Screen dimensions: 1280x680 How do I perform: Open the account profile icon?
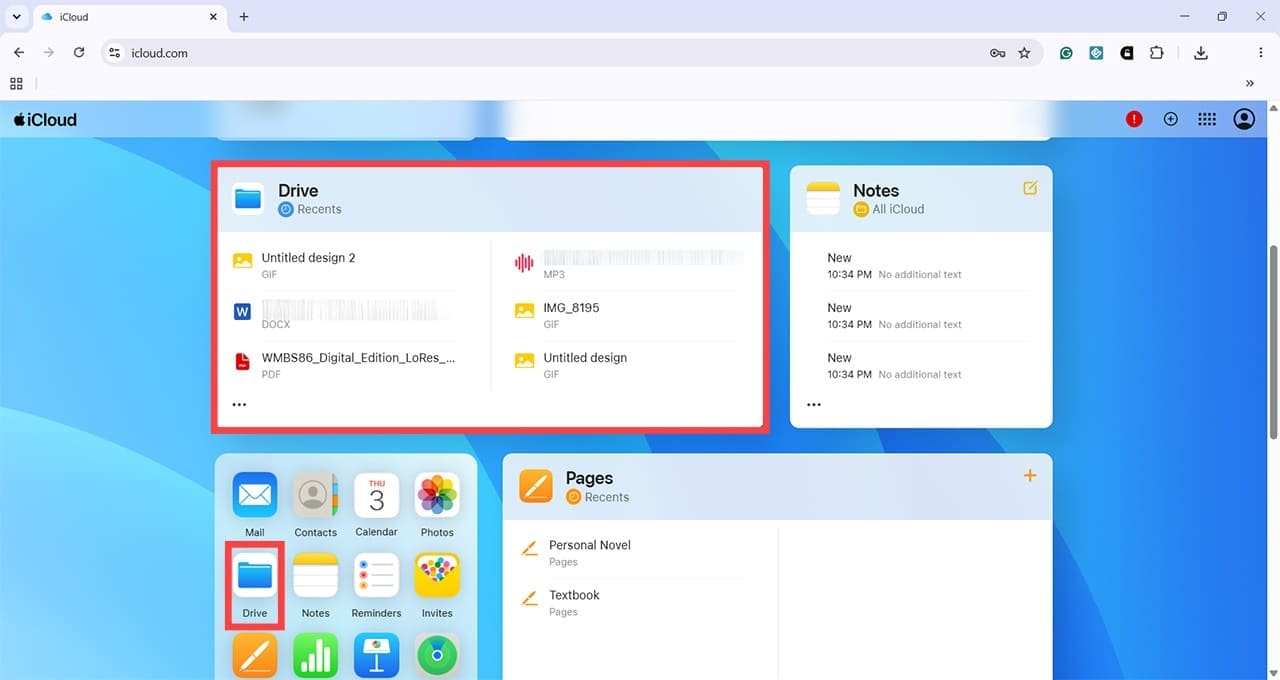(x=1244, y=119)
